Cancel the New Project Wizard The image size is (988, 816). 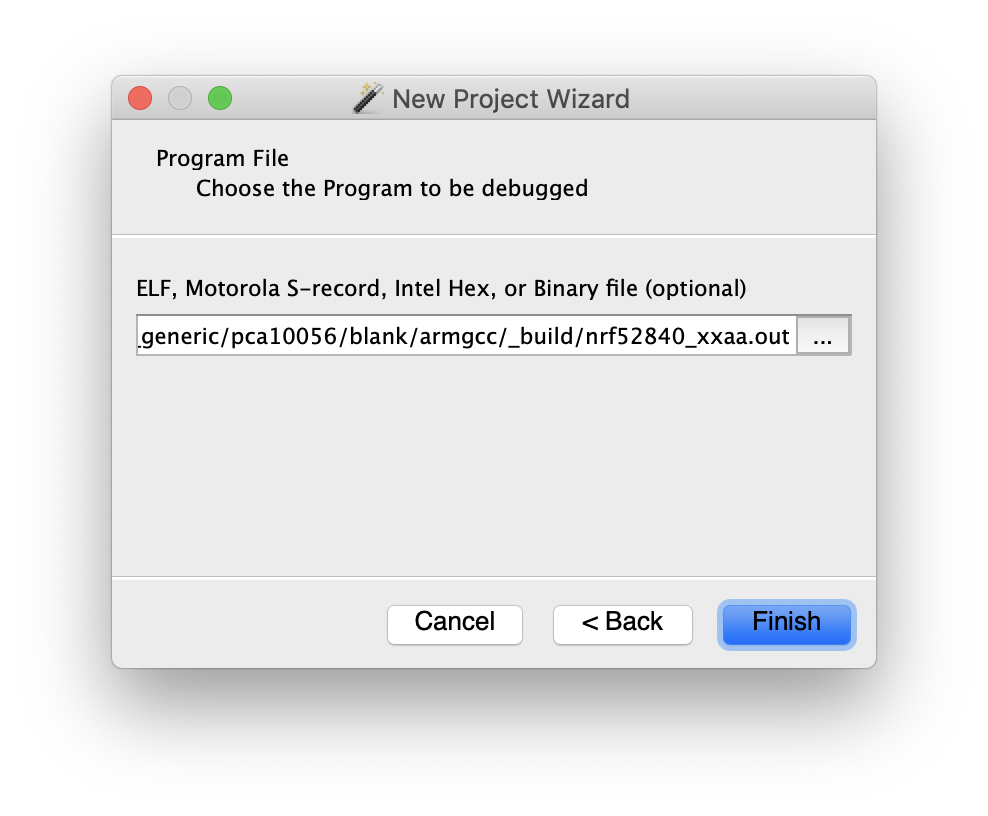point(454,624)
